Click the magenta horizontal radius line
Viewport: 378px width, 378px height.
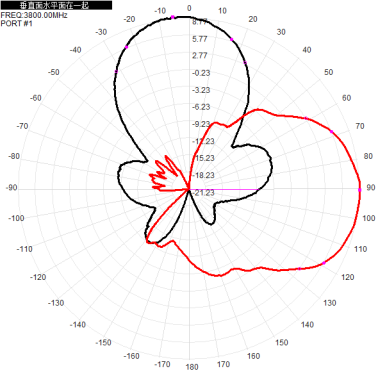[224, 189]
